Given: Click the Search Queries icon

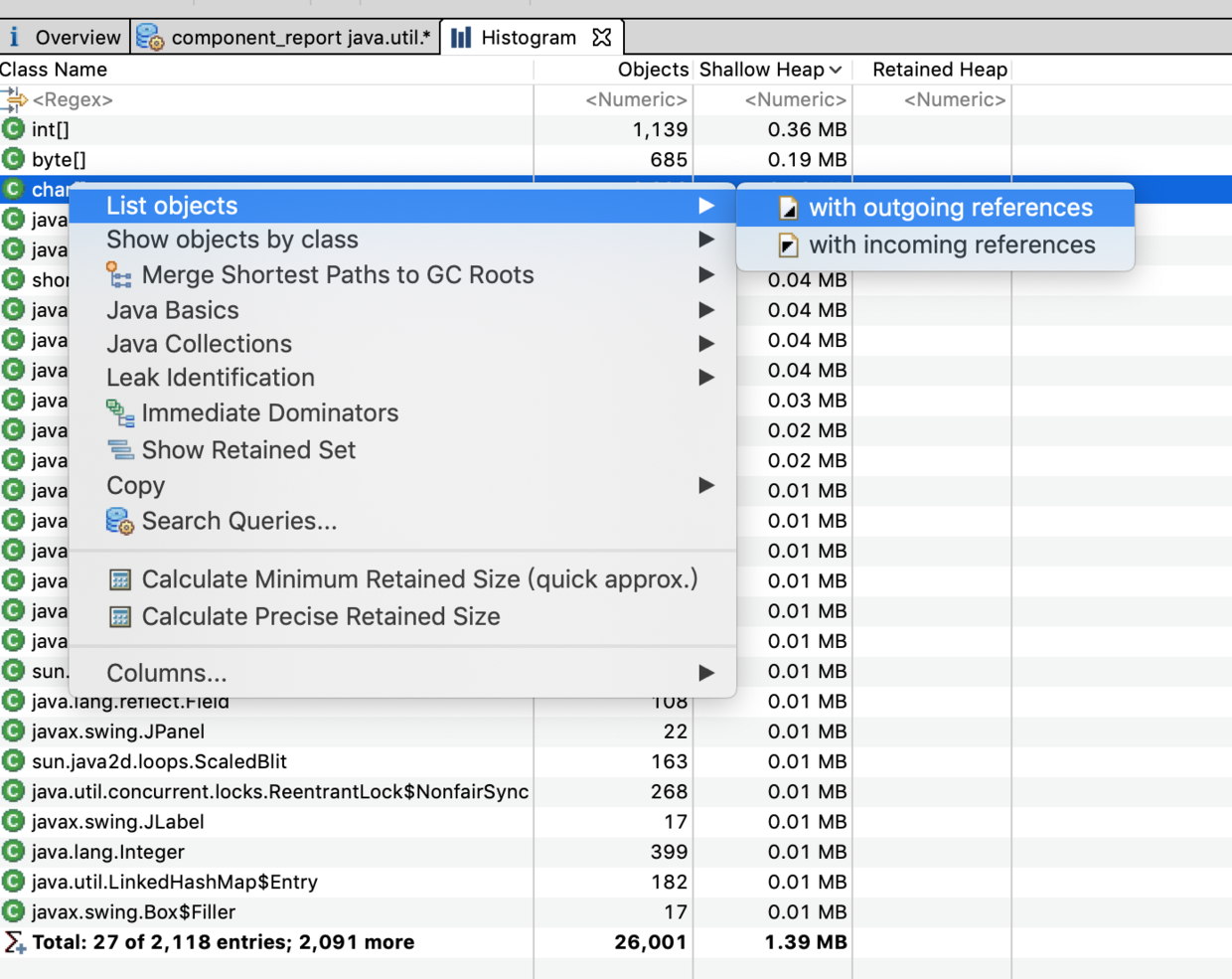Looking at the screenshot, I should (119, 521).
